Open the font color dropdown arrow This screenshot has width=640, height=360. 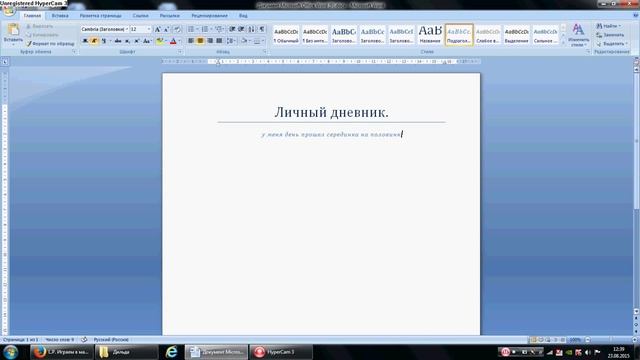[179, 41]
